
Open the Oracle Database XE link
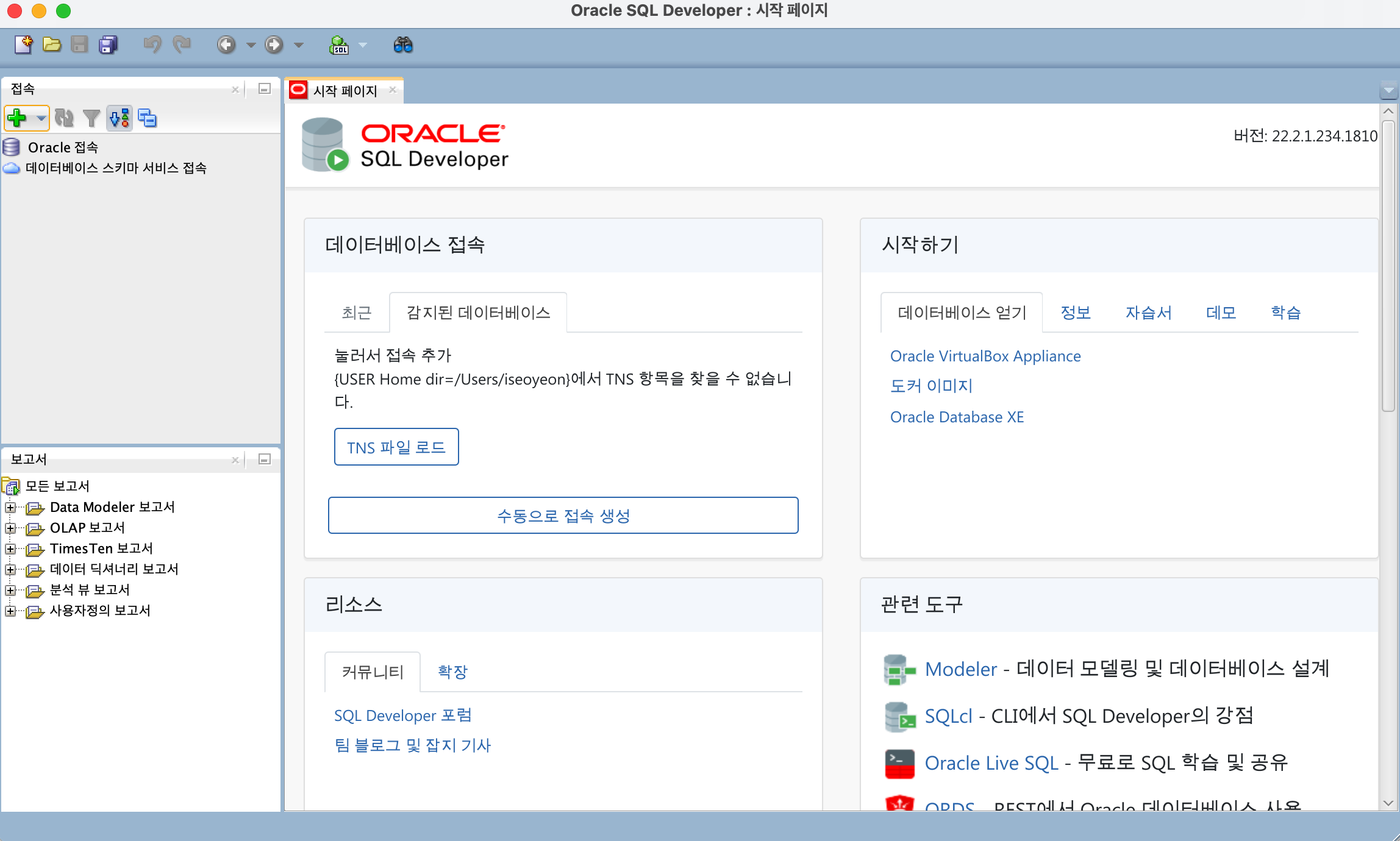point(957,417)
